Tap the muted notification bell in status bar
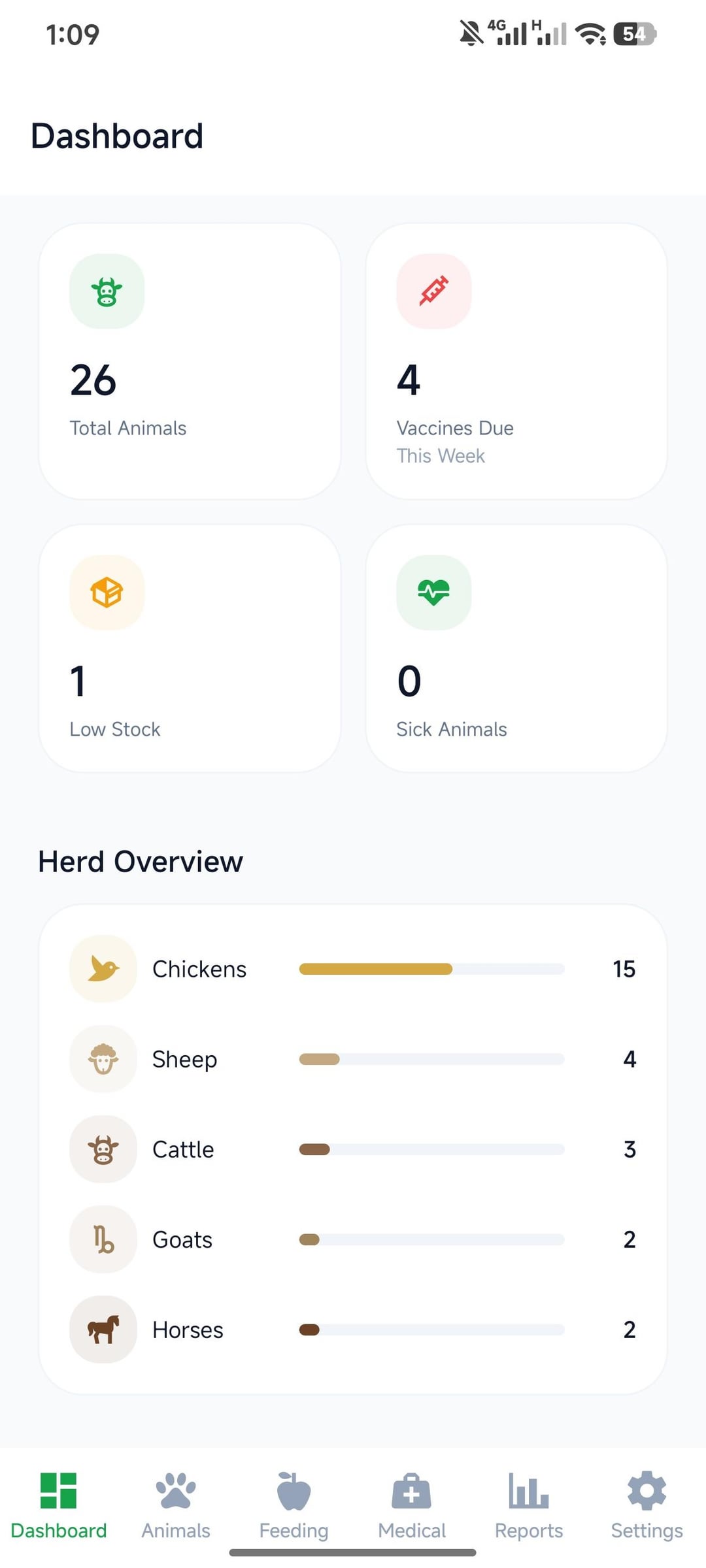 pos(471,33)
